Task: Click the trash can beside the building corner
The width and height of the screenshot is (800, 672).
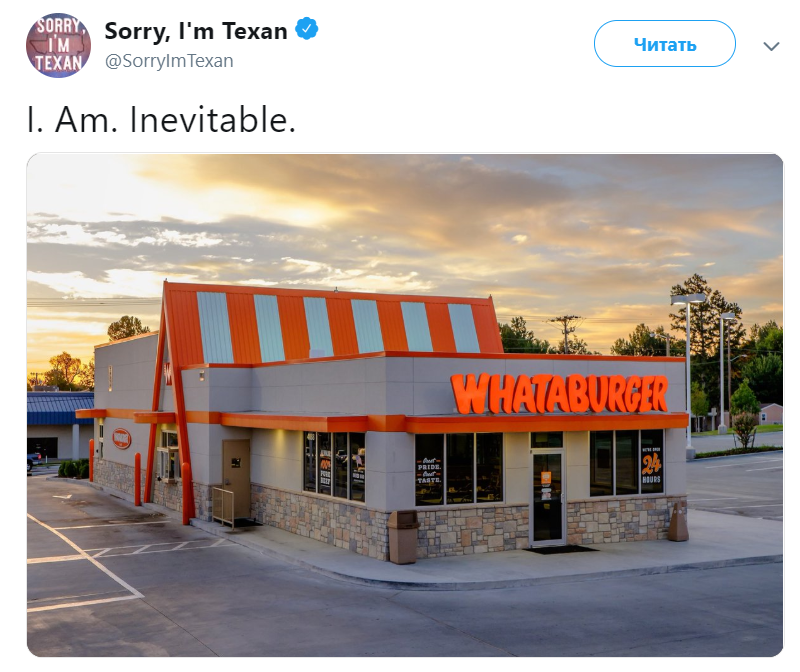Action: pos(403,536)
